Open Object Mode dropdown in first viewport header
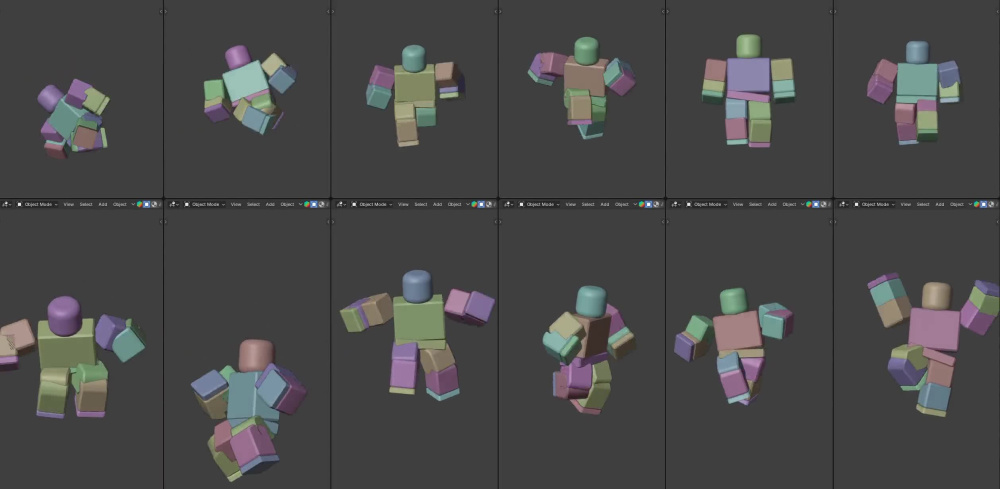This screenshot has width=1000, height=489. click(37, 204)
